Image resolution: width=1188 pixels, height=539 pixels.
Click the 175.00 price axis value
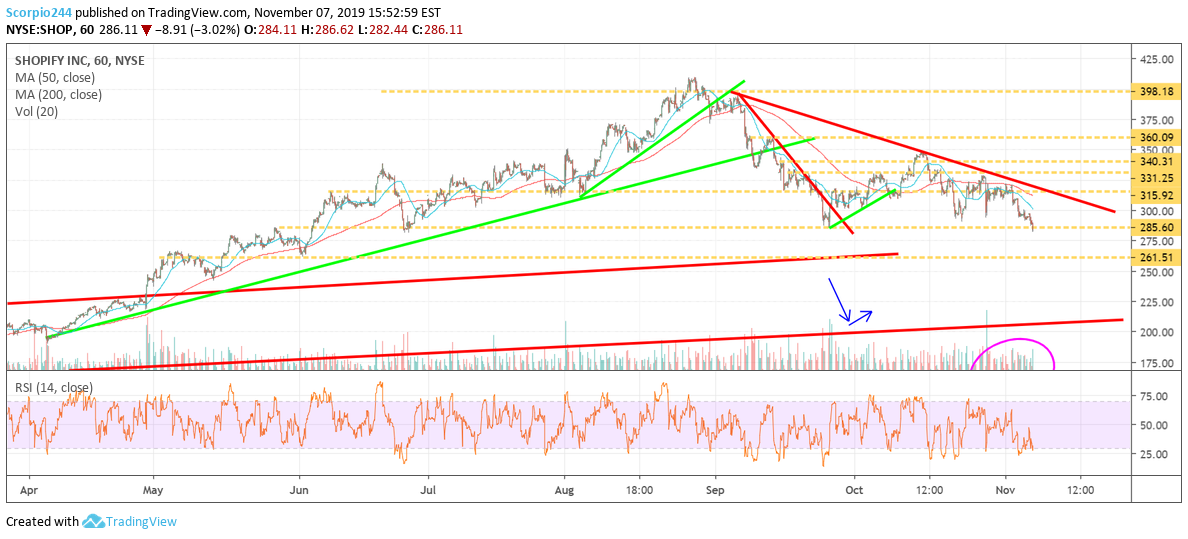1156,363
